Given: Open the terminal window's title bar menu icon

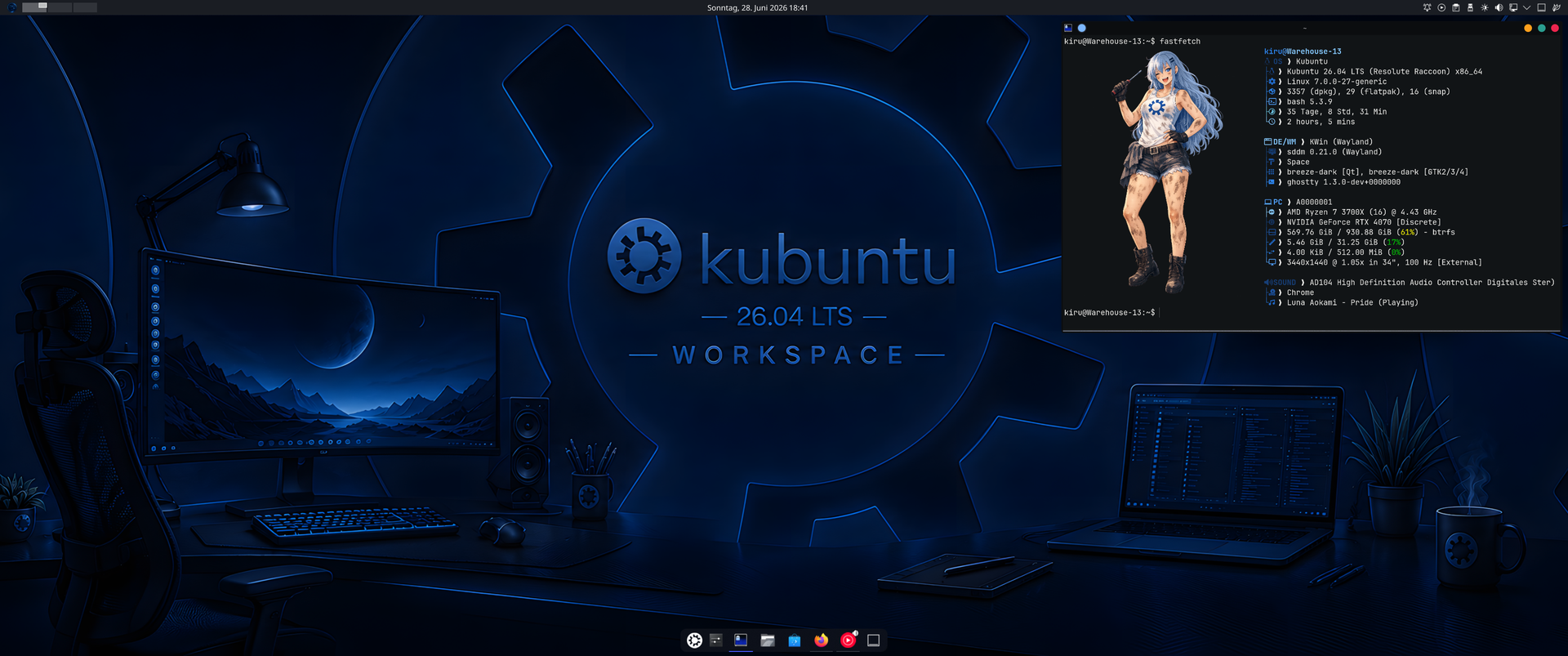Looking at the screenshot, I should [1068, 28].
